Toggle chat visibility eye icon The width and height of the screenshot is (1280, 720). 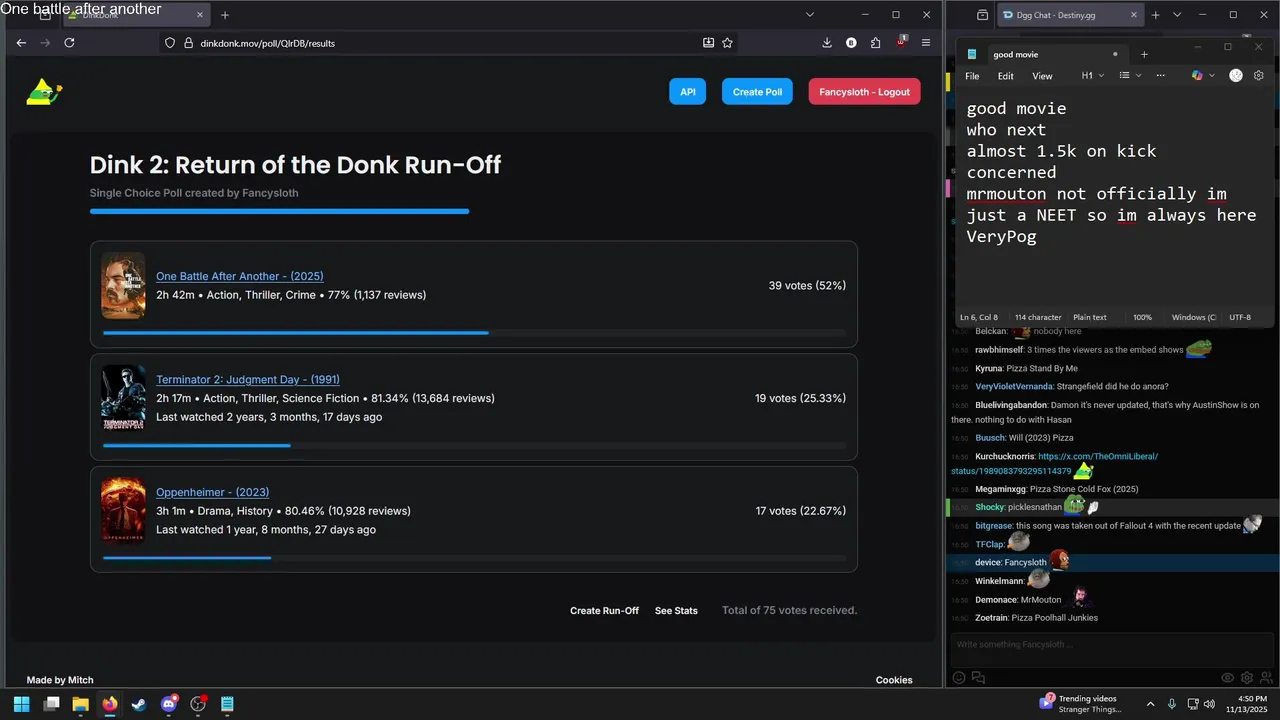(x=1228, y=678)
